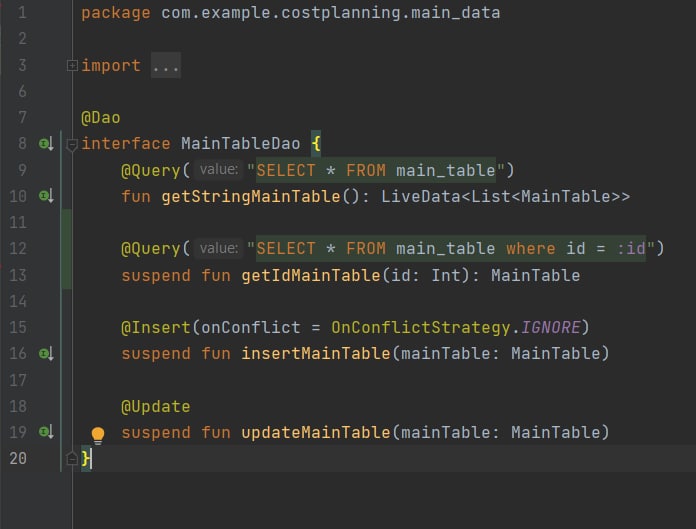Click the updateMainTable function name
Viewport: 696px width, 529px height.
coord(316,432)
